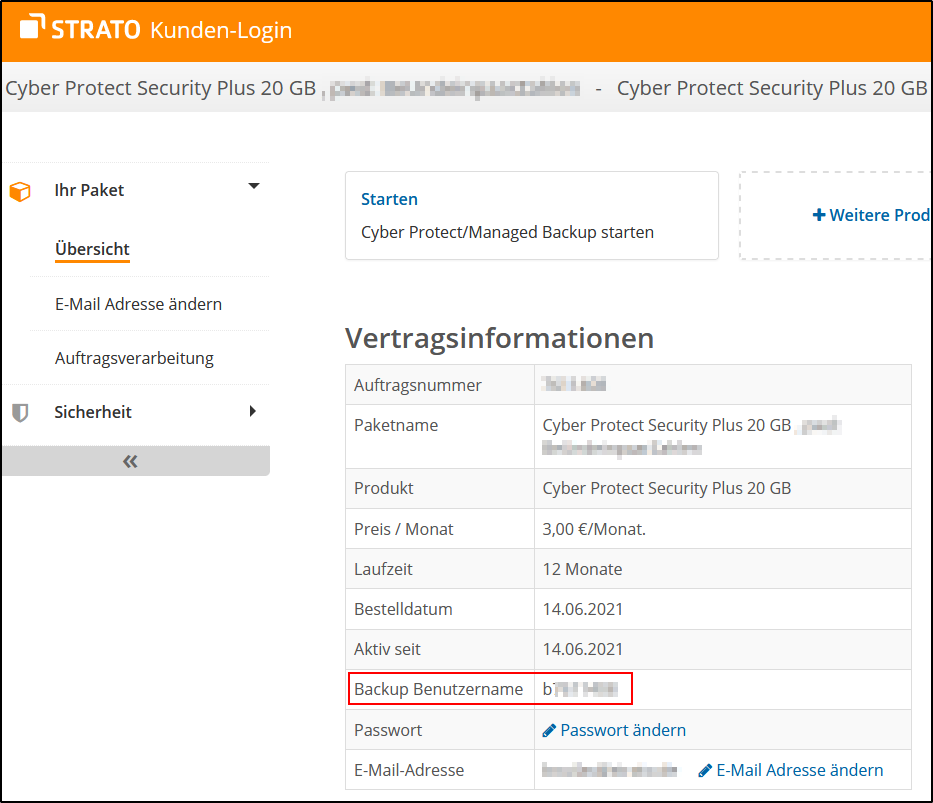Image resolution: width=933 pixels, height=803 pixels.
Task: Click the Starten link above the backup text
Action: click(x=389, y=199)
